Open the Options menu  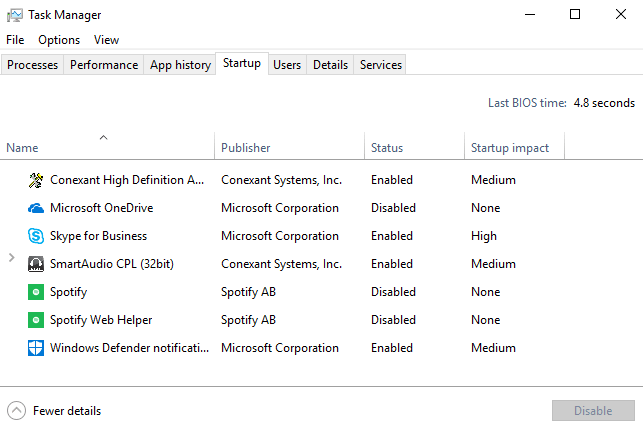[59, 40]
